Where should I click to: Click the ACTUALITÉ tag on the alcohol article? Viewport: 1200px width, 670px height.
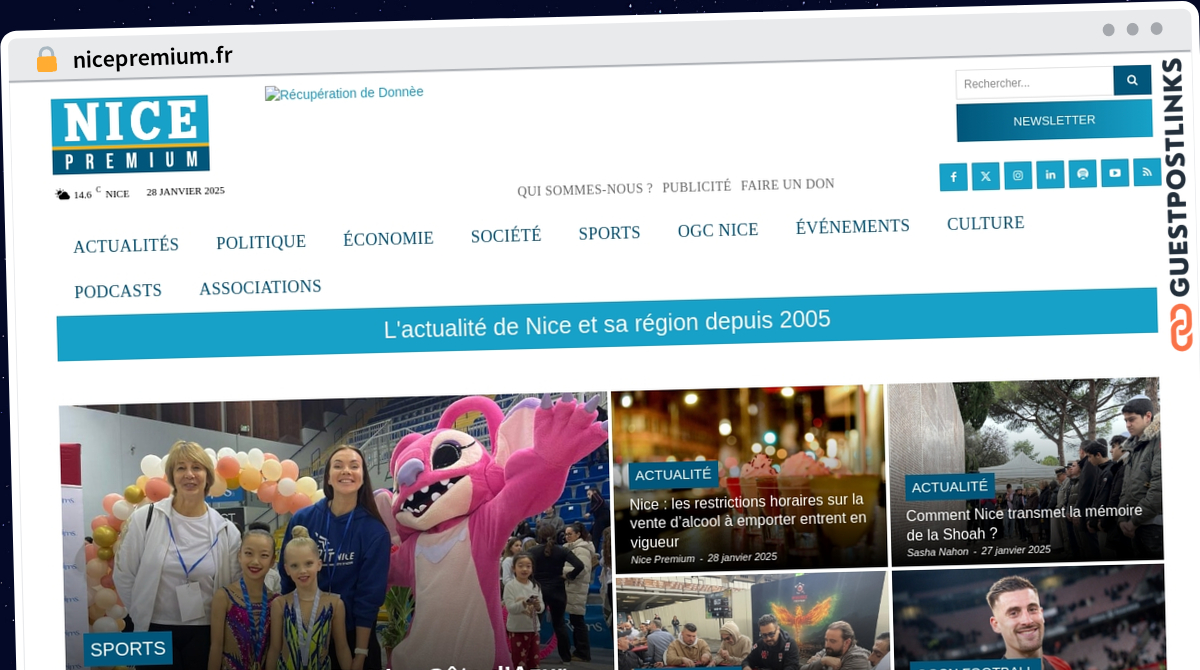(x=673, y=475)
